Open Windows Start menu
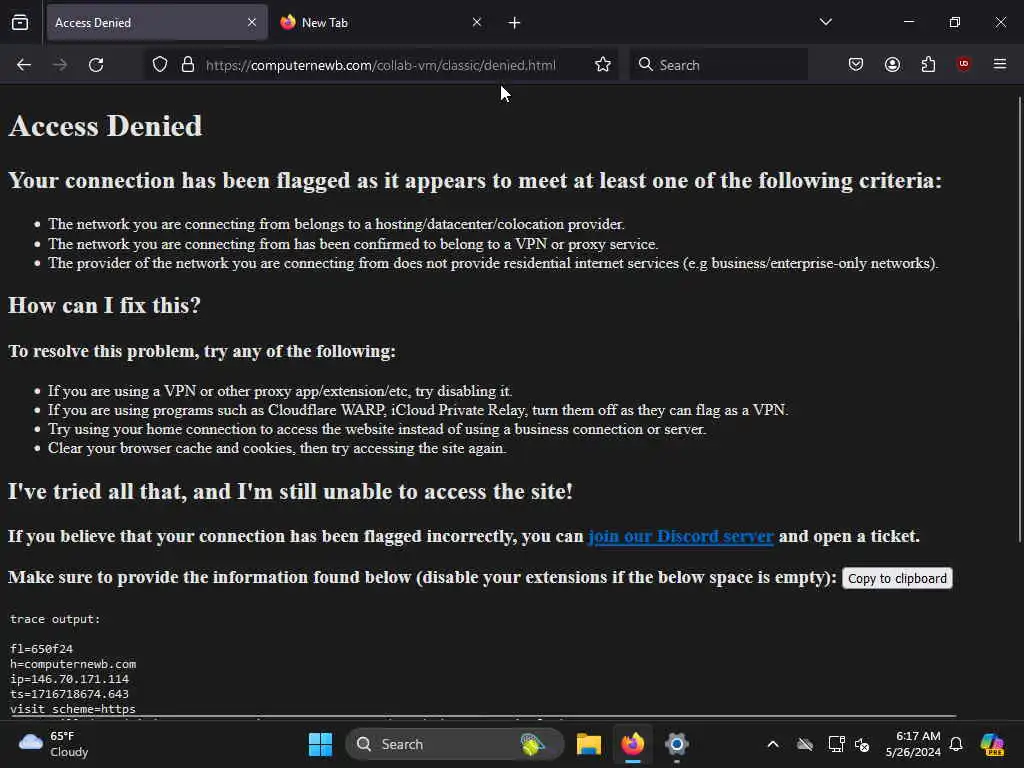 click(320, 744)
